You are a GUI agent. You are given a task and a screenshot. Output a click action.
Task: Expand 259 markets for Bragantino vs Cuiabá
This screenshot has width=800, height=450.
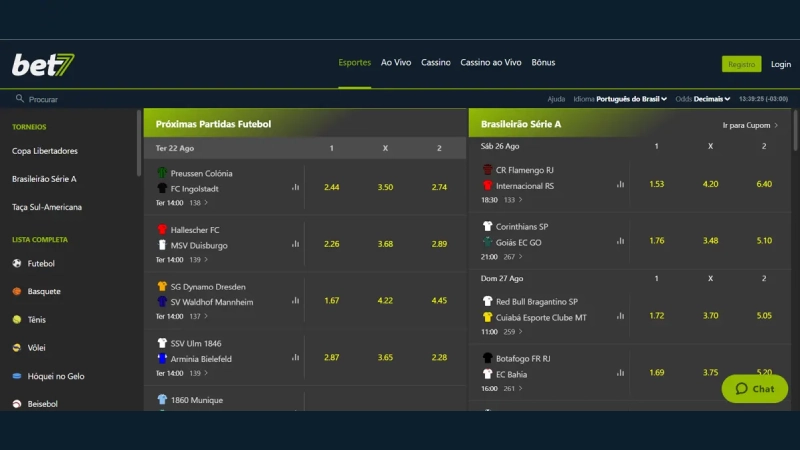pos(513,332)
